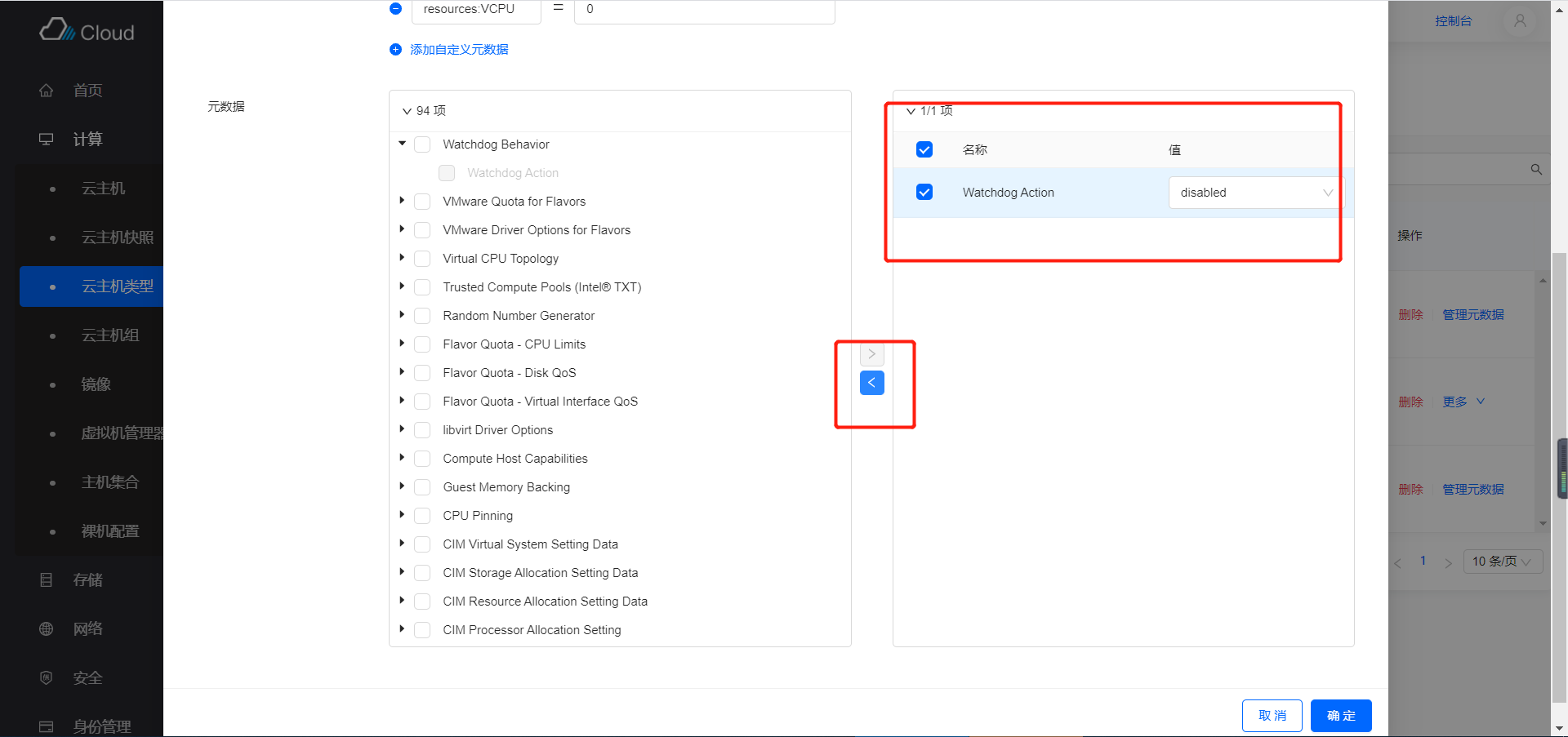
Task: Select 镜像 from the sidebar menu
Action: click(x=96, y=384)
